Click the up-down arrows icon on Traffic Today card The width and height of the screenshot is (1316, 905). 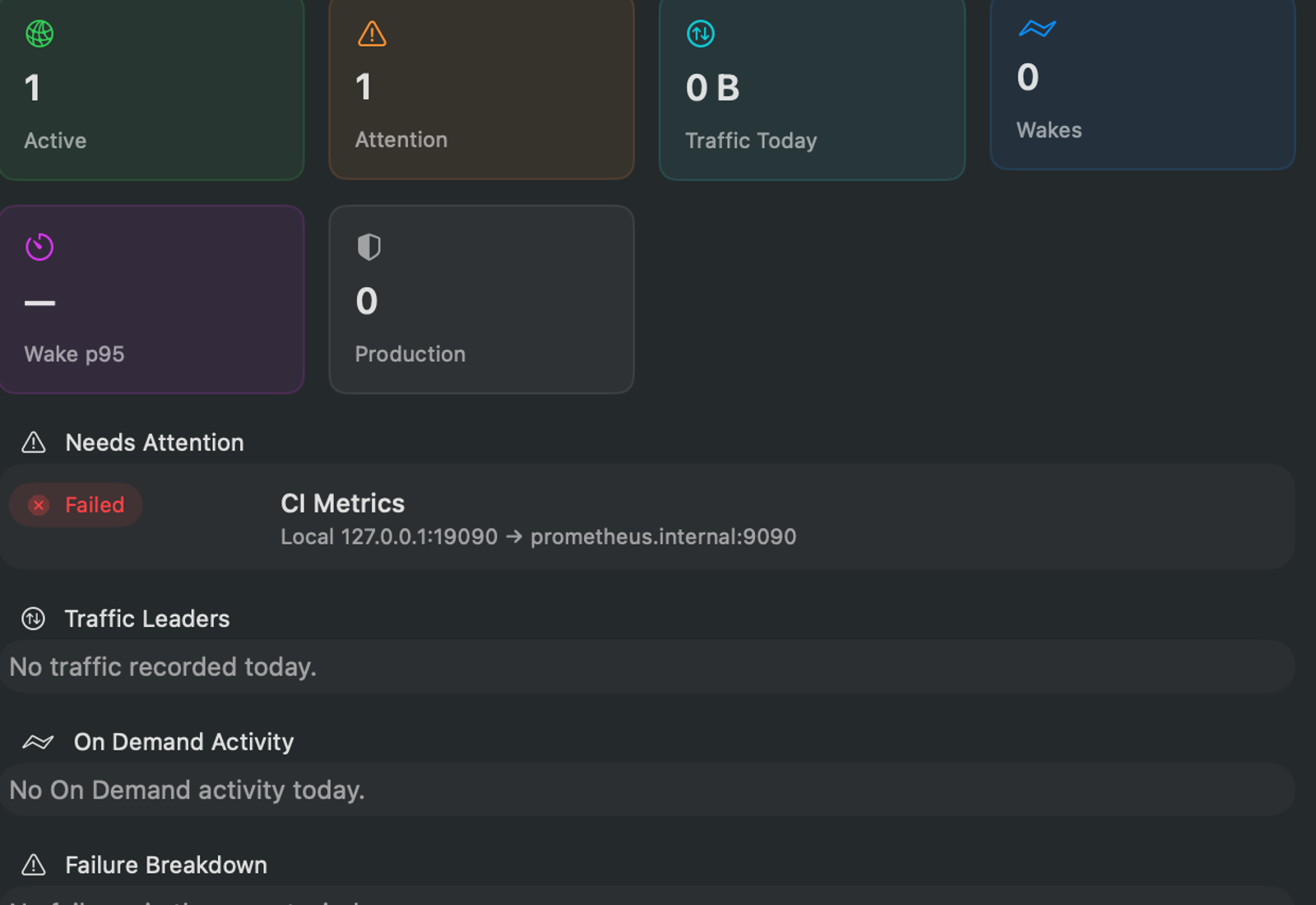point(701,34)
